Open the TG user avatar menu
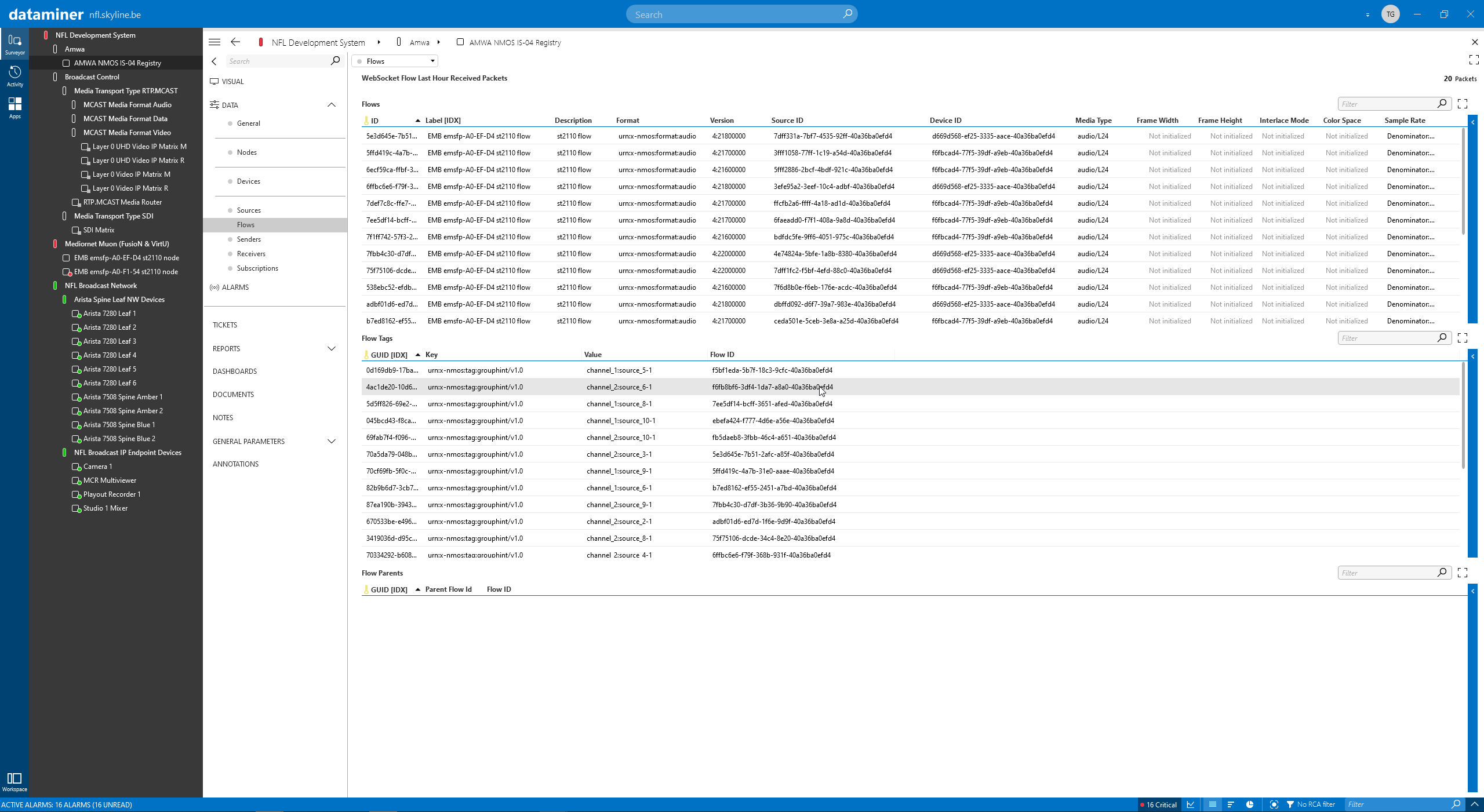 (1391, 14)
